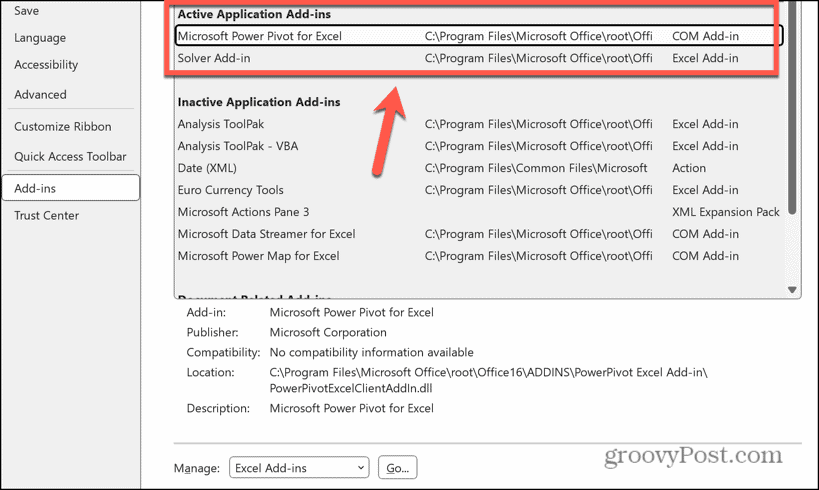Image resolution: width=819 pixels, height=490 pixels.
Task: Open the Manage Excel Add-ins dropdown
Action: (299, 468)
